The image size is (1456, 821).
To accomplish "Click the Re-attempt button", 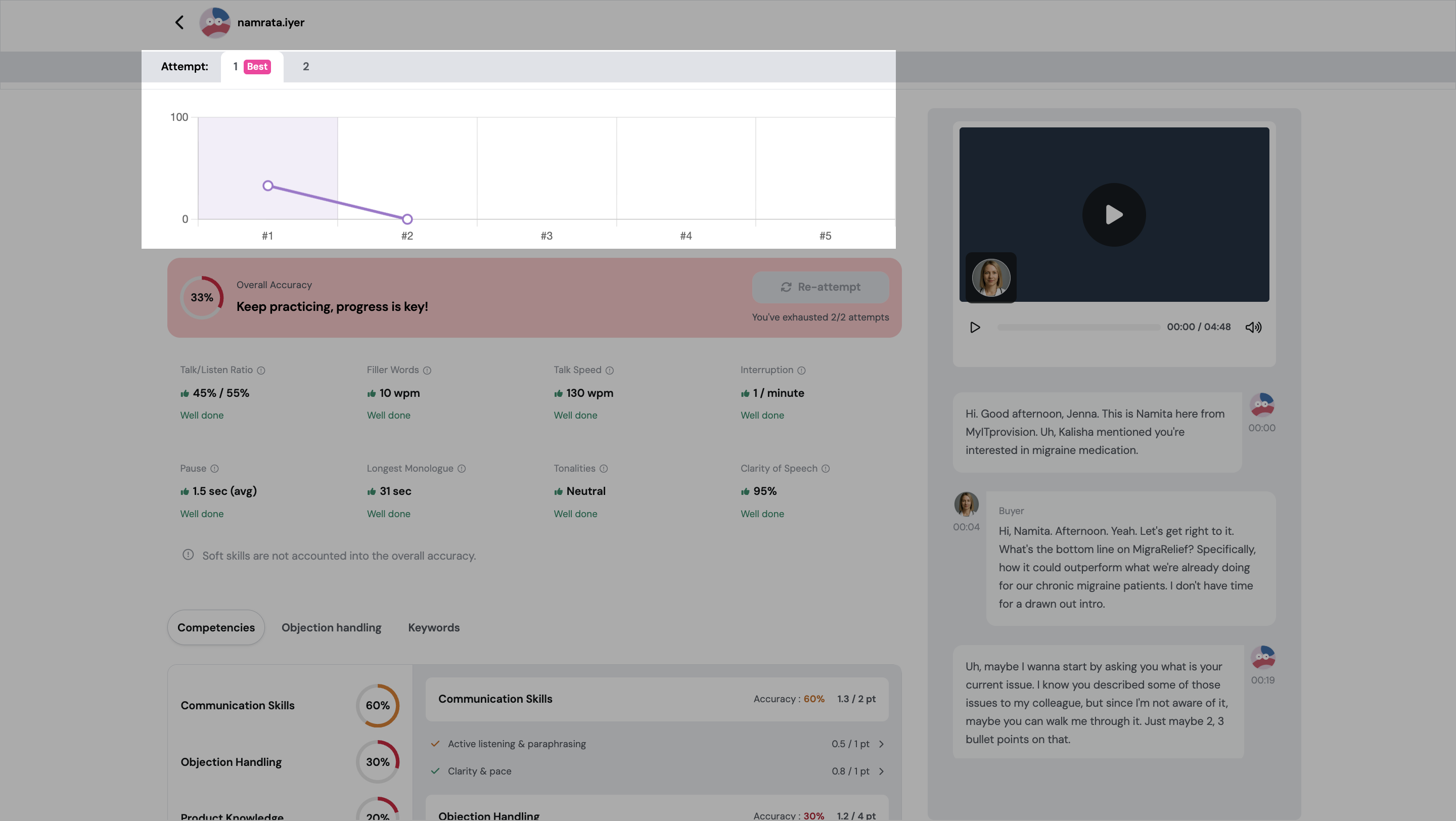I will coord(820,287).
